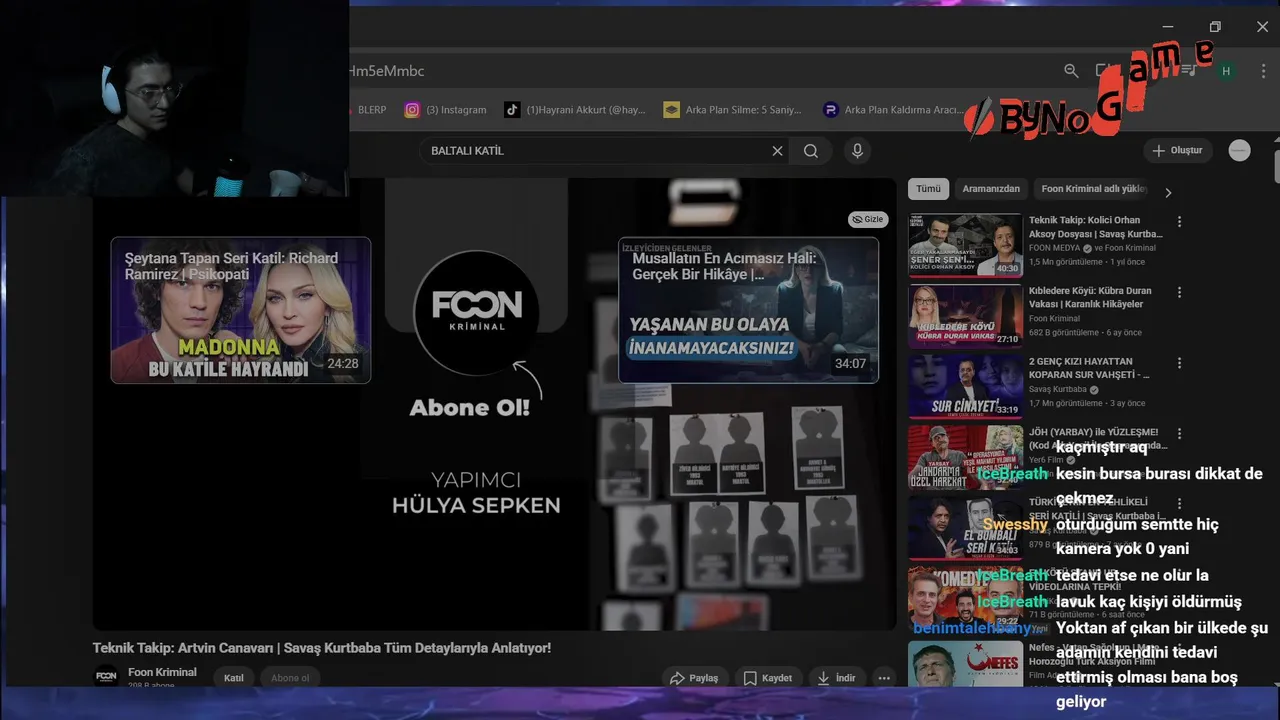Open options for El Bombalı Seri Katili video
Image resolution: width=1280 pixels, height=720 pixels.
pos(1179,504)
